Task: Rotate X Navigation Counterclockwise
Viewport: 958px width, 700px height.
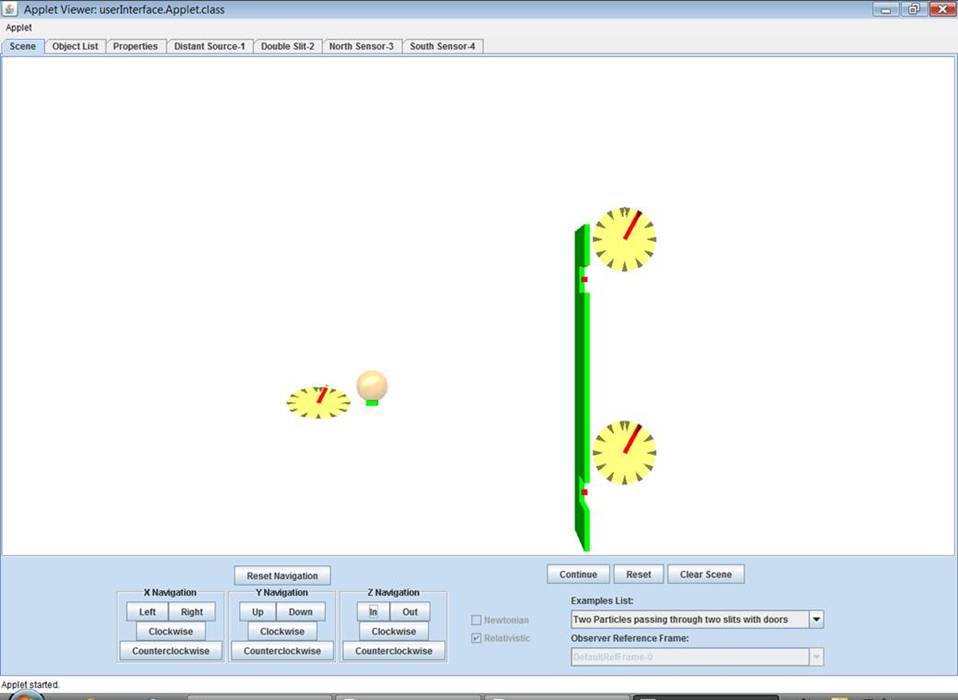Action: tap(170, 651)
